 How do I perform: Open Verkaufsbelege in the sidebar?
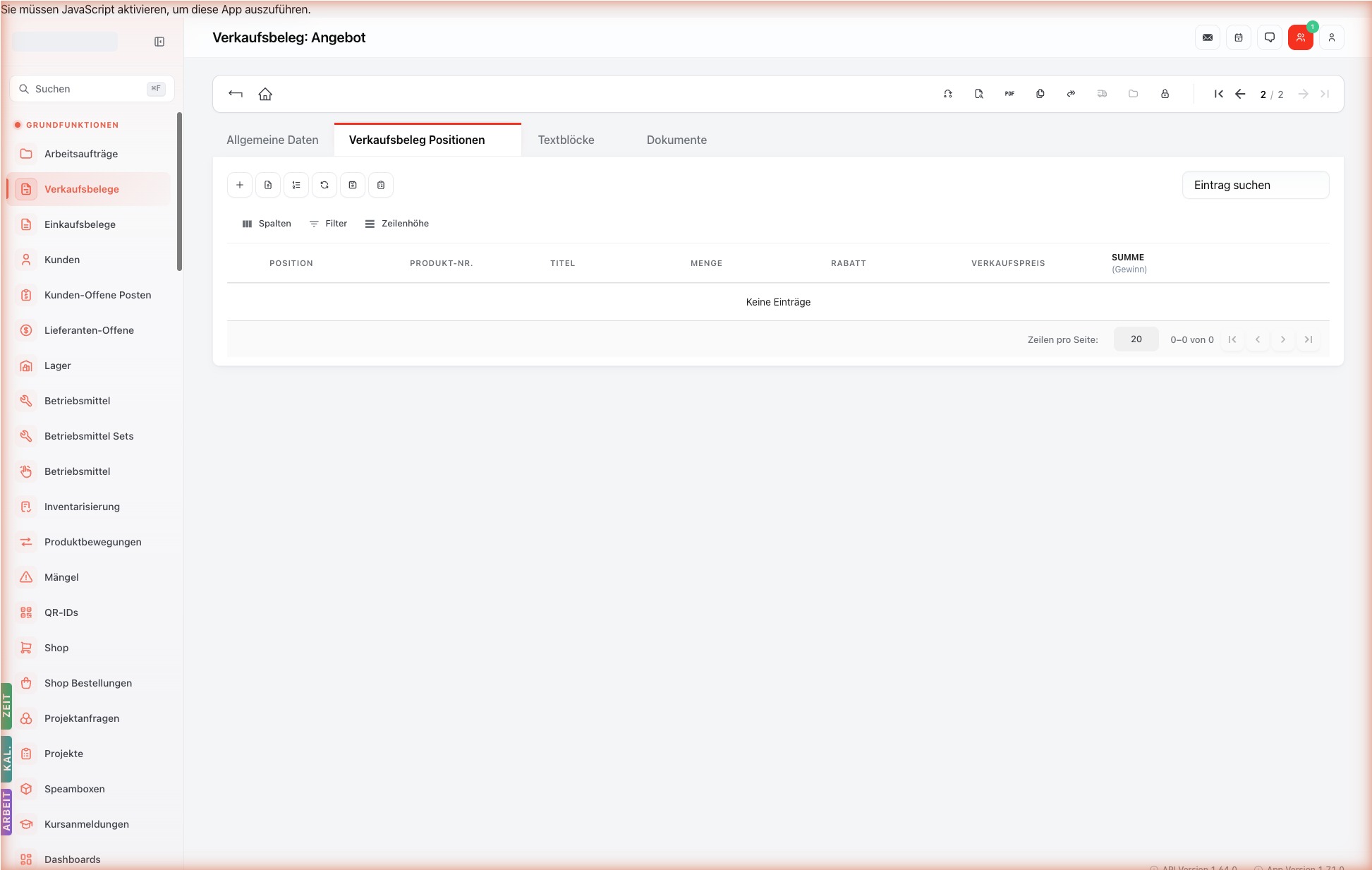[x=88, y=189]
